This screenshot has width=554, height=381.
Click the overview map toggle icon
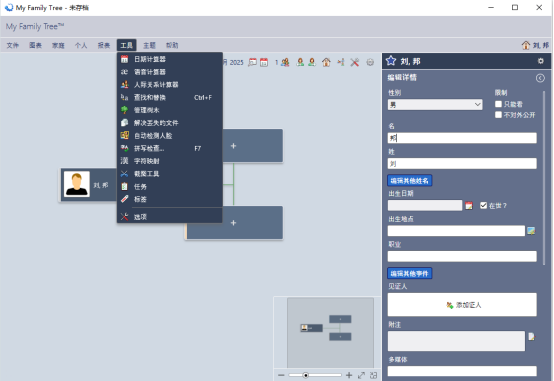point(373,375)
